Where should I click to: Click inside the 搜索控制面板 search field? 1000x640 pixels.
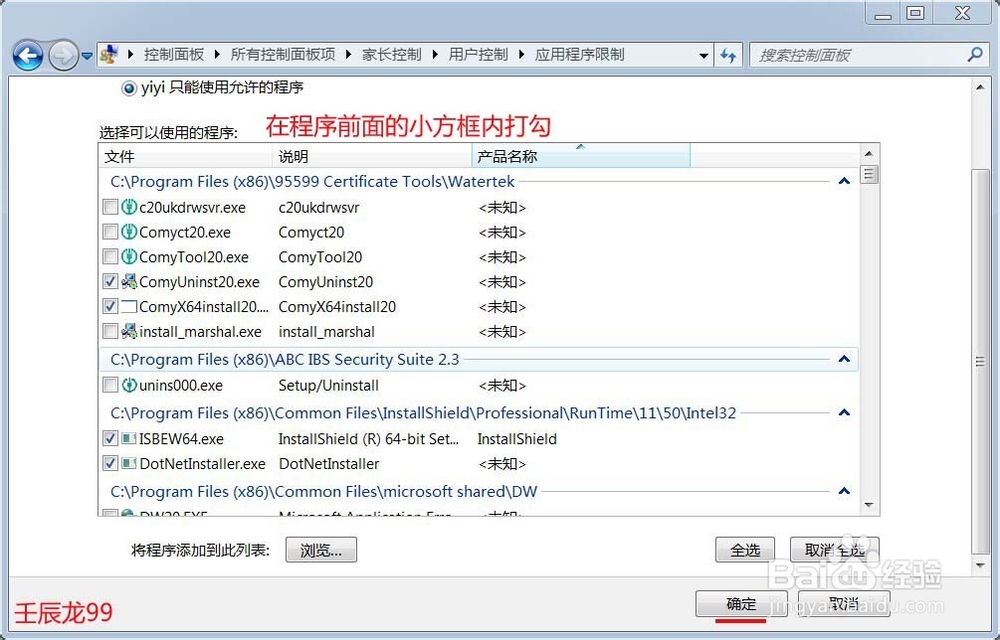860,54
